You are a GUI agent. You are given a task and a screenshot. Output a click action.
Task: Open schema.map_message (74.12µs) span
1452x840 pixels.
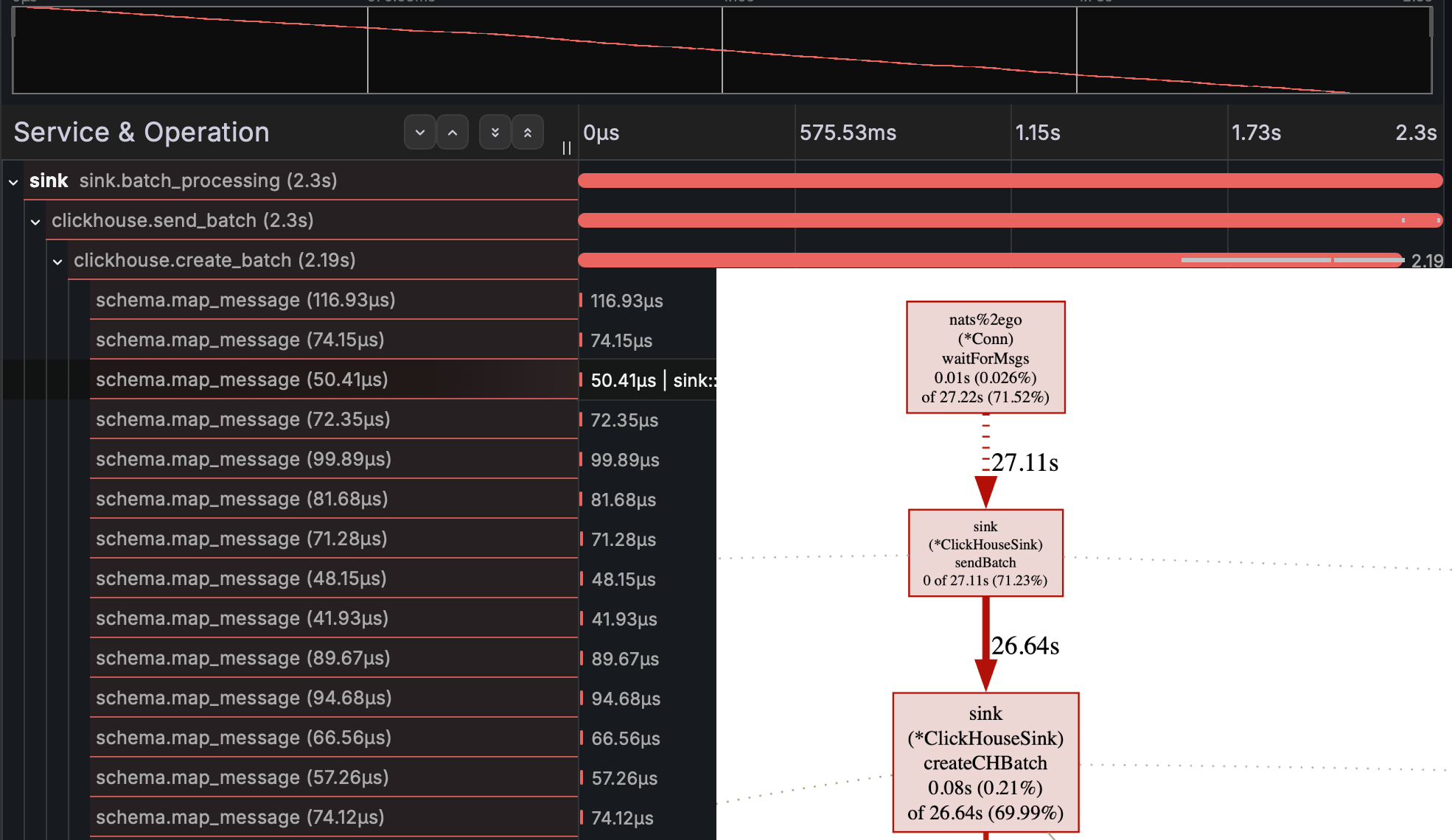tap(334, 817)
